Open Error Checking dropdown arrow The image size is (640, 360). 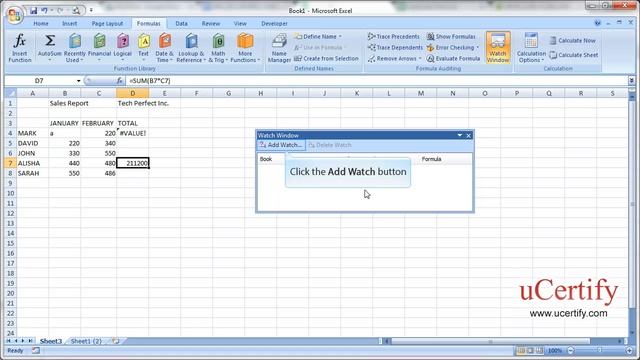click(477, 47)
